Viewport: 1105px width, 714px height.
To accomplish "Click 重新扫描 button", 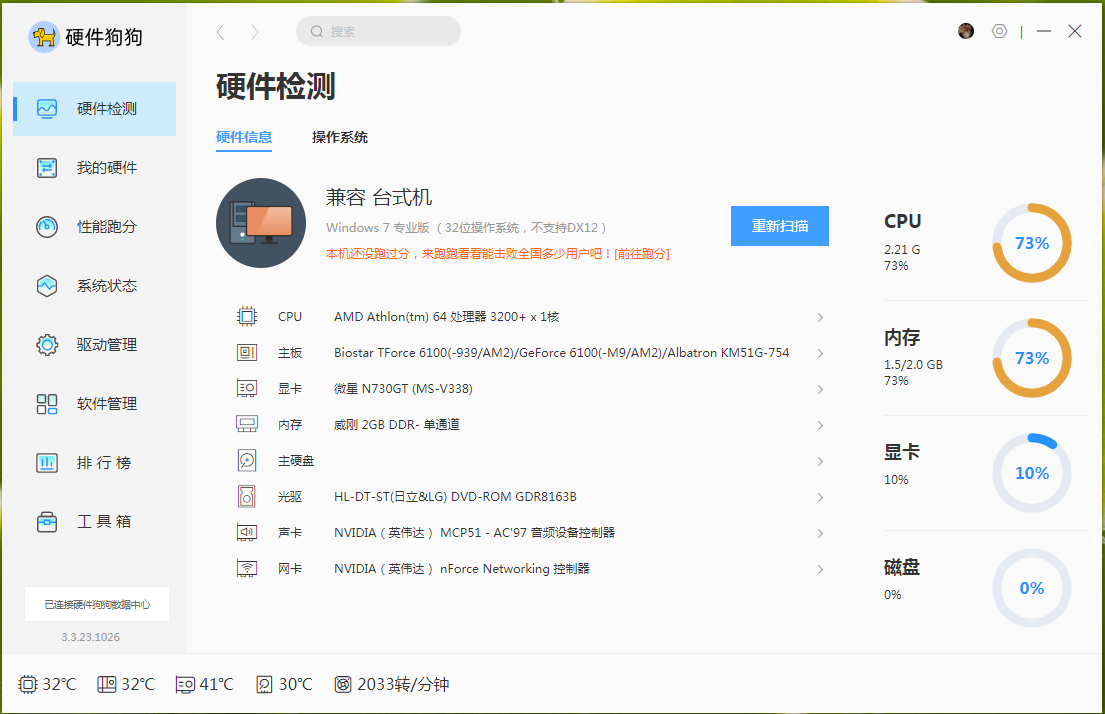I will (779, 226).
